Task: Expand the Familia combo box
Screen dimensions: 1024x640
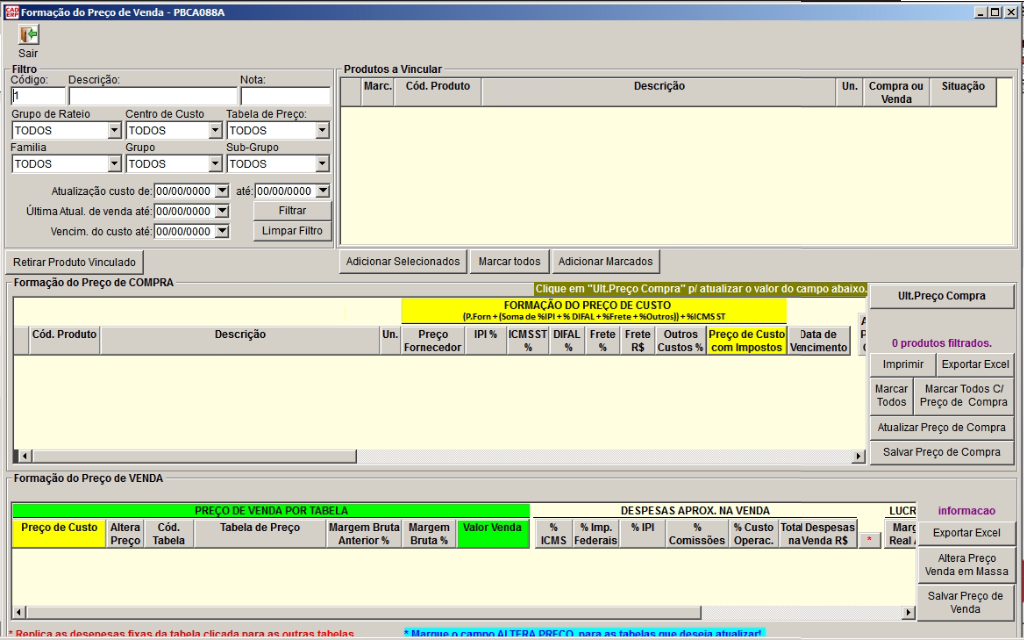Action: click(x=114, y=164)
